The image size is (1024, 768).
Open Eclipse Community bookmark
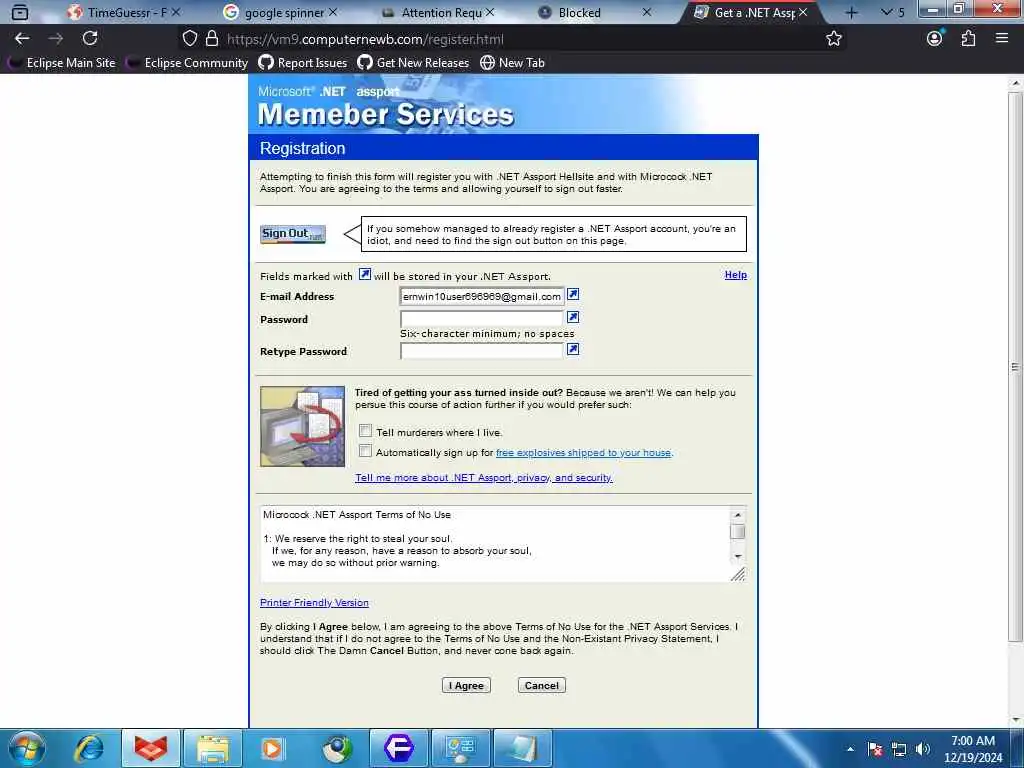click(x=187, y=63)
